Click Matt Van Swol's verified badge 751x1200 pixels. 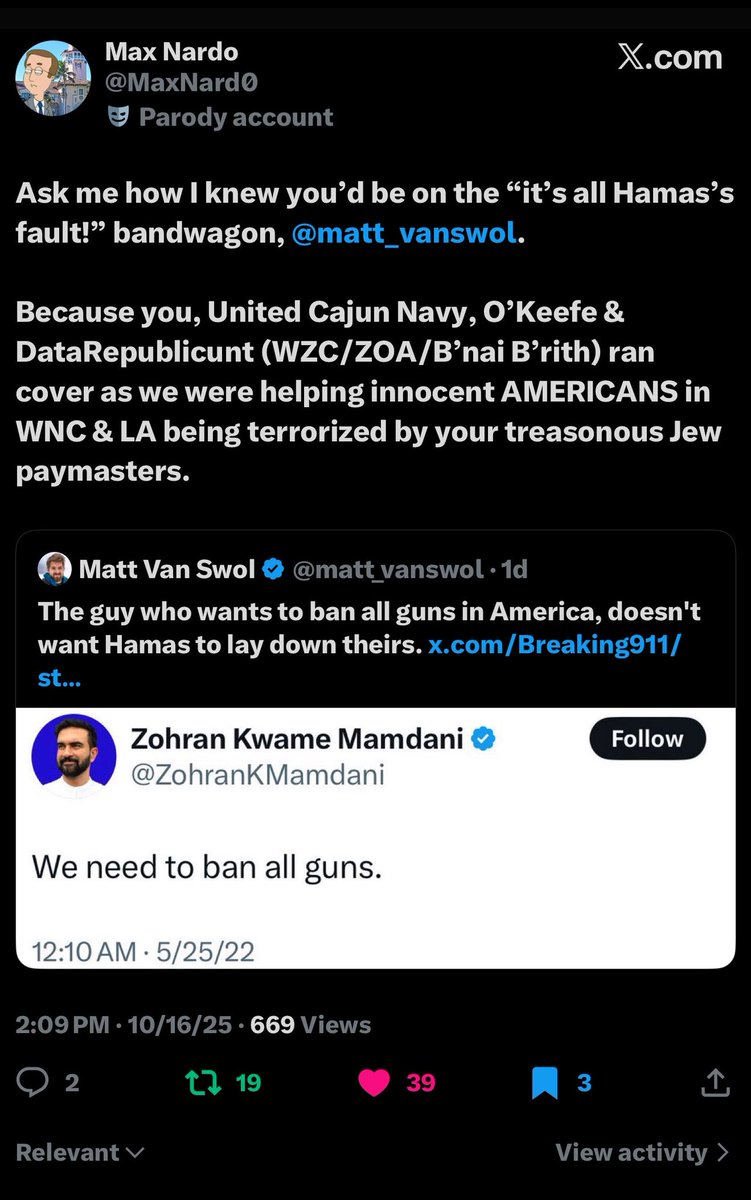click(x=272, y=570)
